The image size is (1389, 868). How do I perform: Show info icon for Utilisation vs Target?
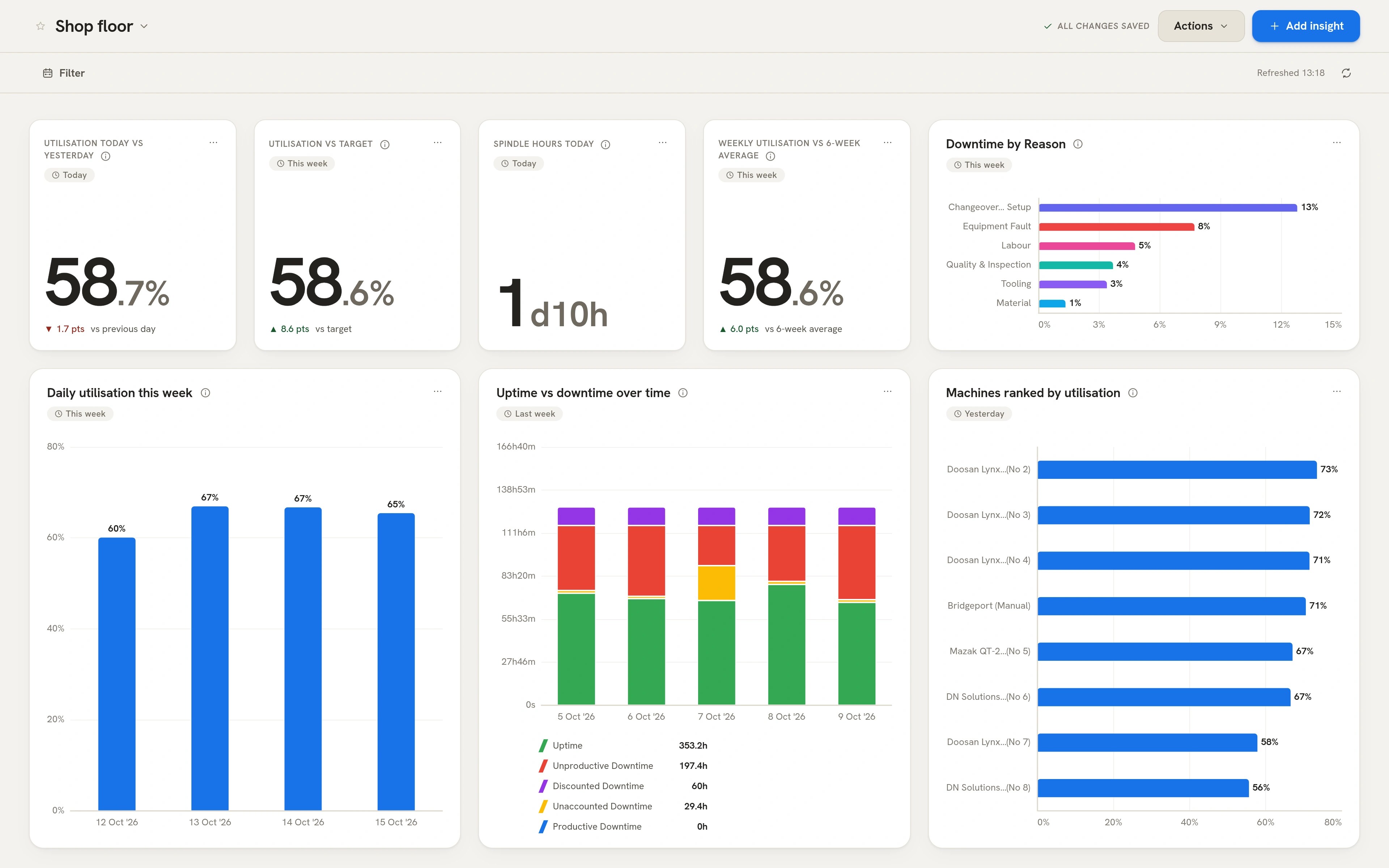coord(385,144)
